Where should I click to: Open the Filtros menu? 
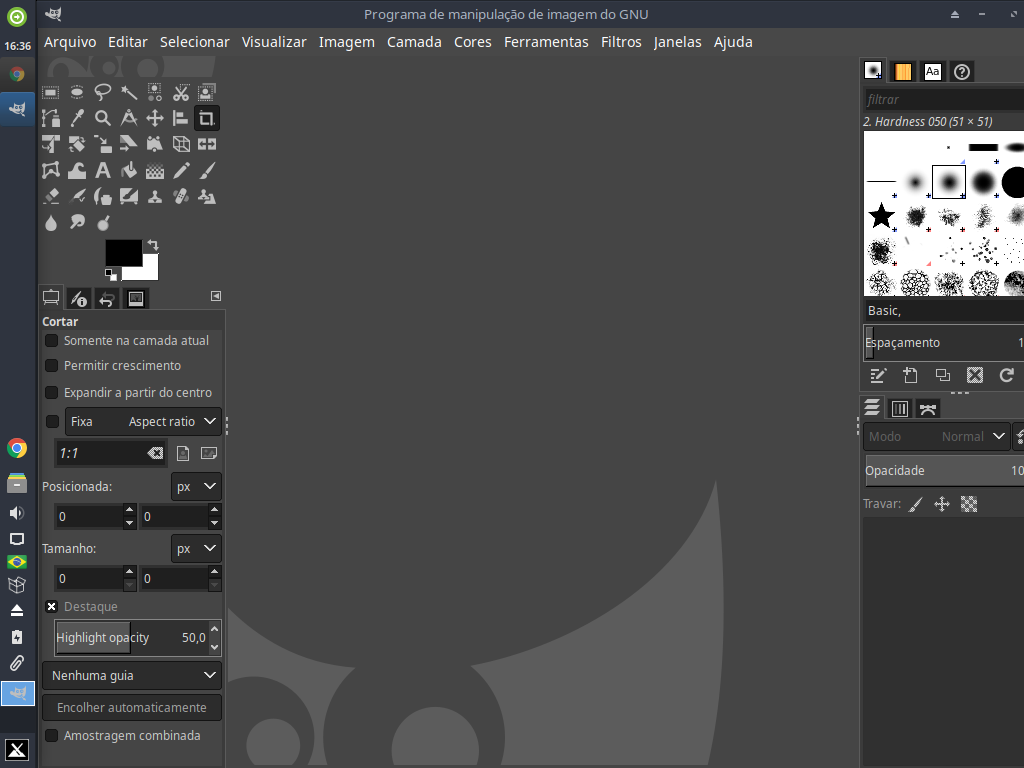621,42
